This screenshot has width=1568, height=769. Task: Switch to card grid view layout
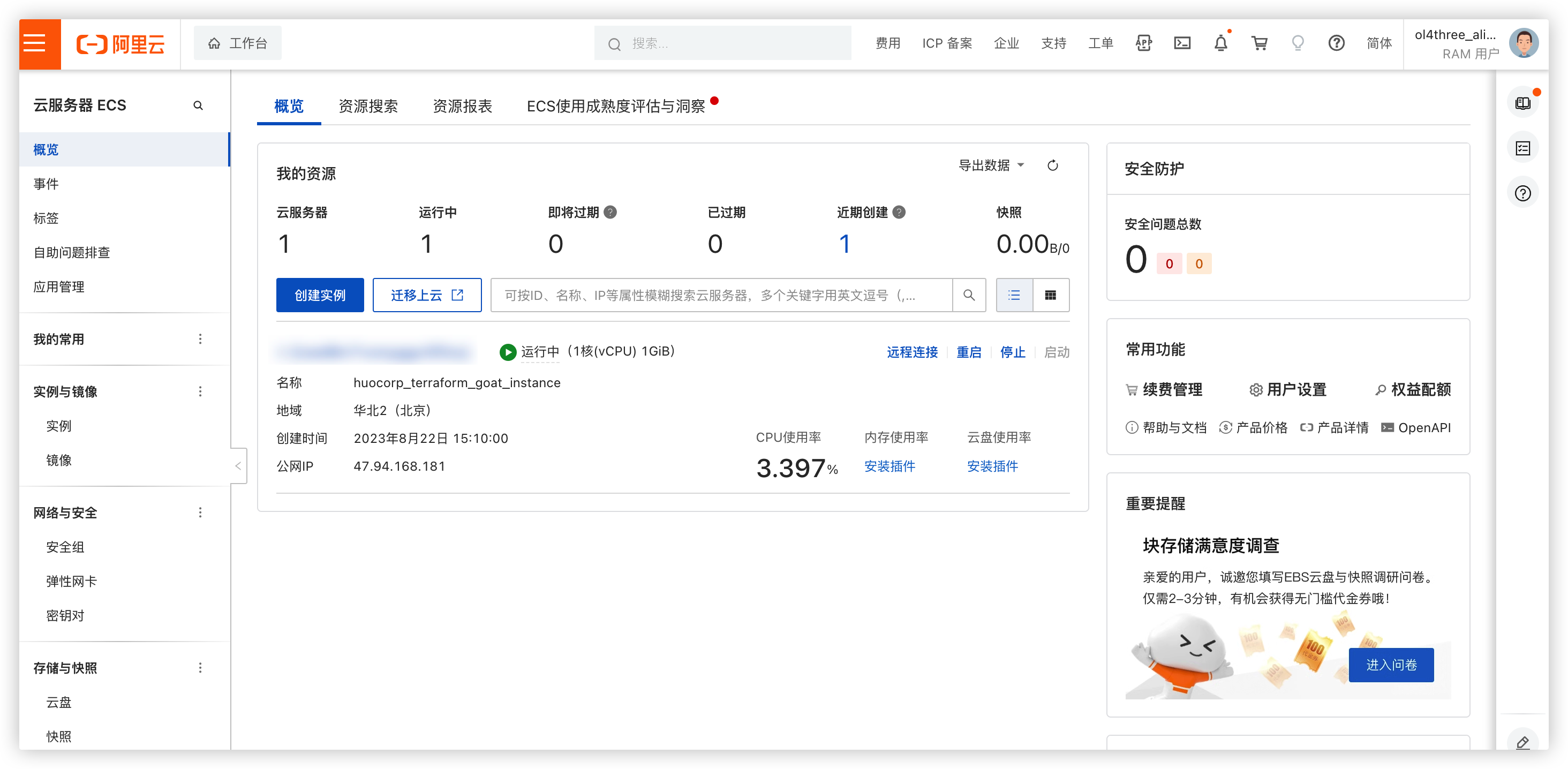(1051, 295)
